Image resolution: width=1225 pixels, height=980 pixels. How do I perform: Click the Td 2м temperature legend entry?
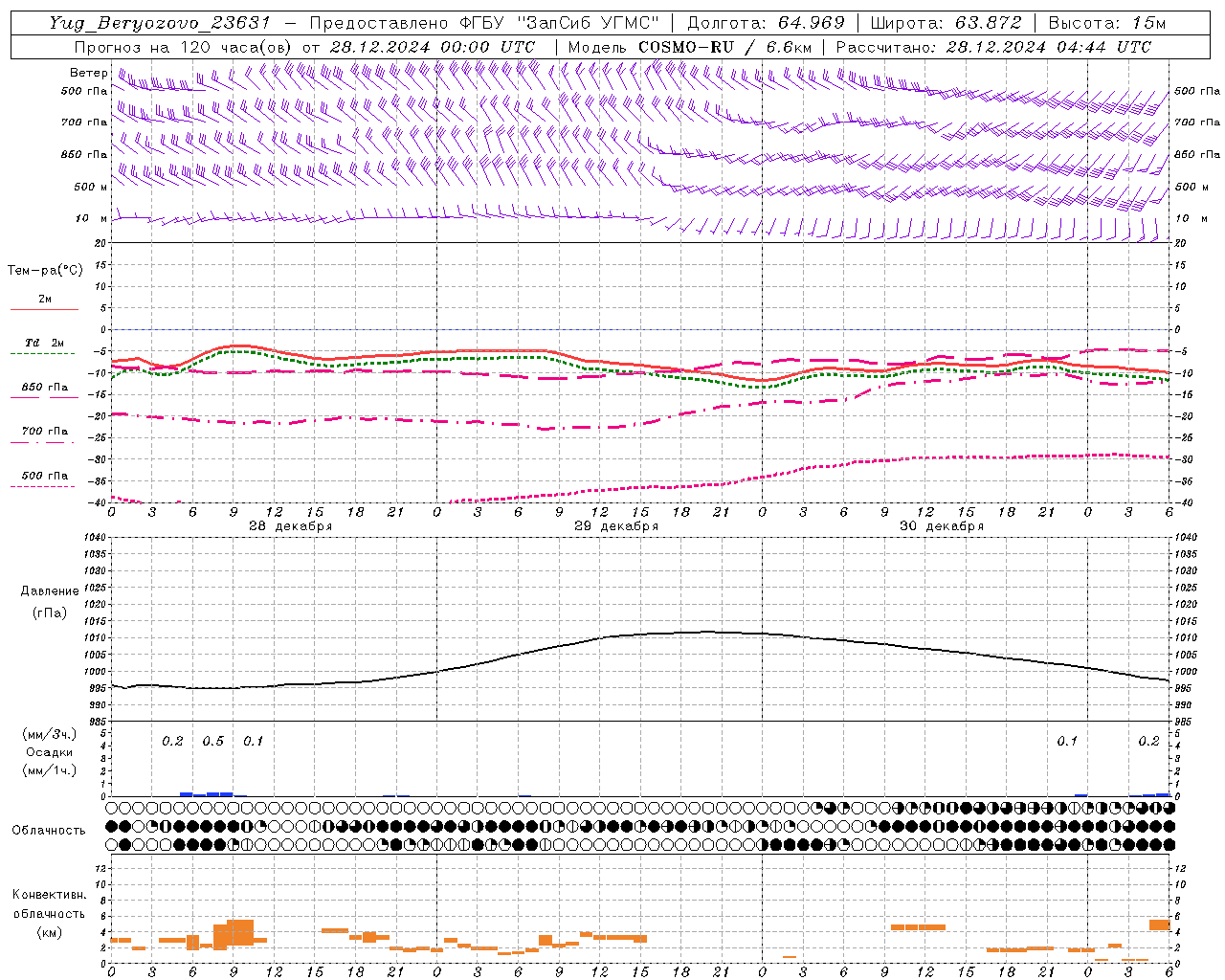[45, 343]
